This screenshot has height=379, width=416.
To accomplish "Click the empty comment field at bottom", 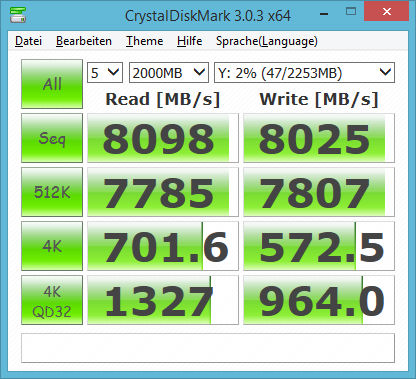I will (208, 348).
